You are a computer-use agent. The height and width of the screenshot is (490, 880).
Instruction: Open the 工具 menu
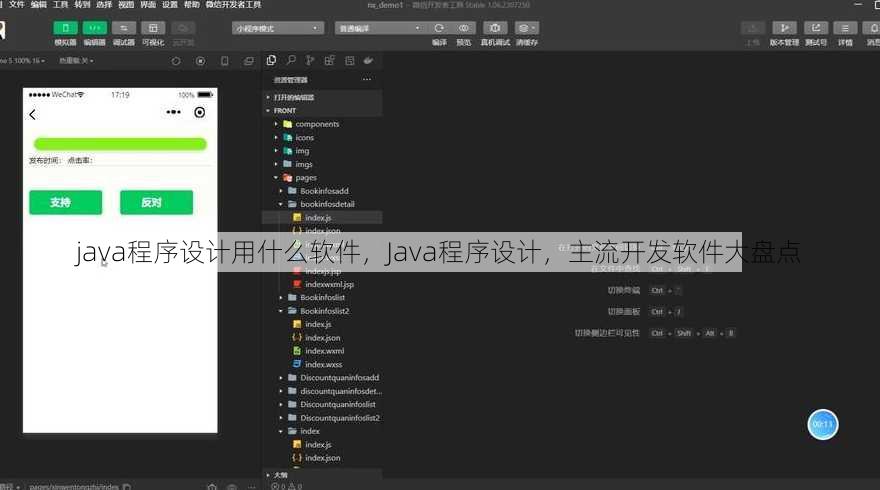[x=60, y=4]
